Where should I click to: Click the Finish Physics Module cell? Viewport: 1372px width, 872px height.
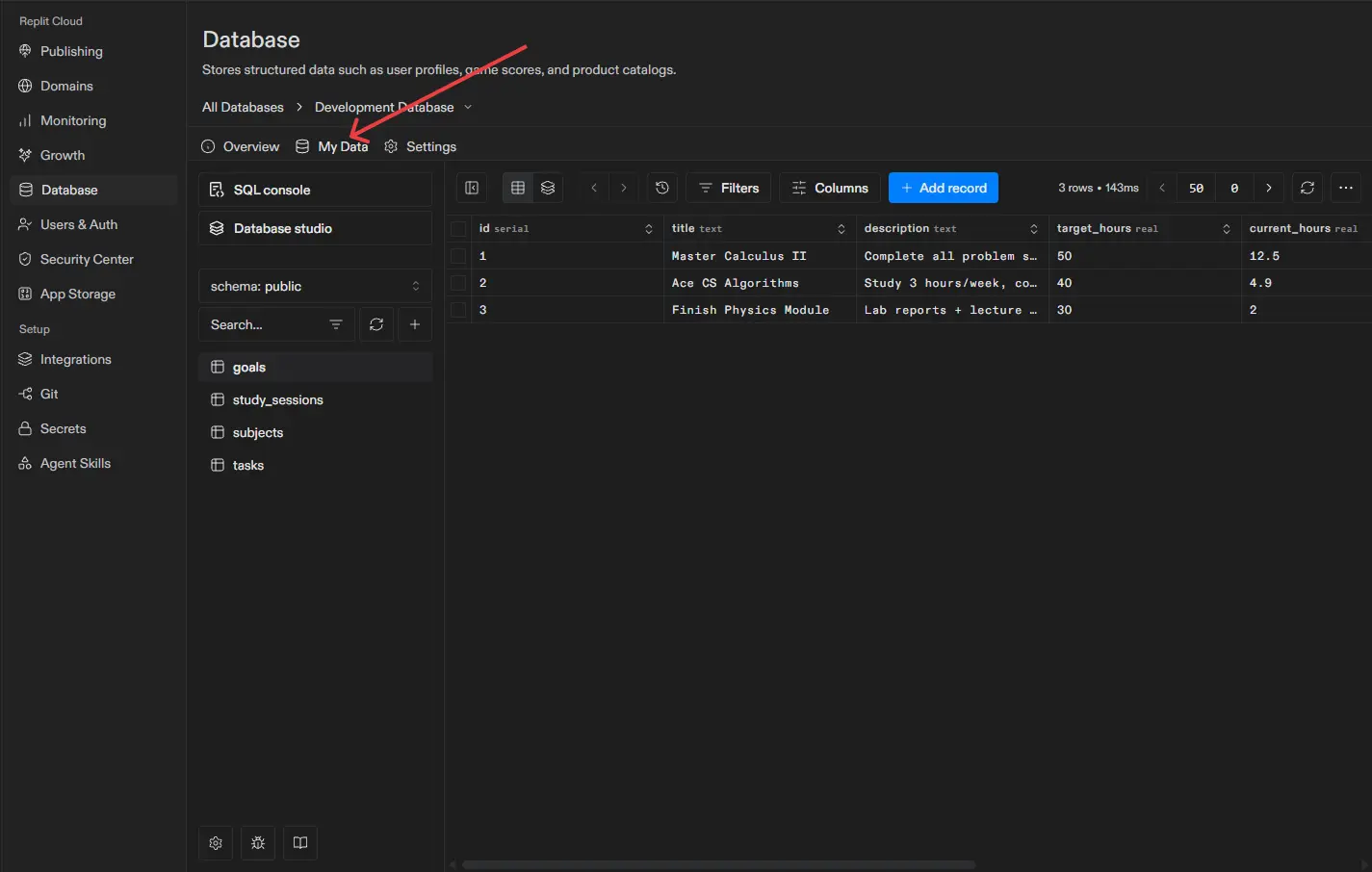coord(760,310)
